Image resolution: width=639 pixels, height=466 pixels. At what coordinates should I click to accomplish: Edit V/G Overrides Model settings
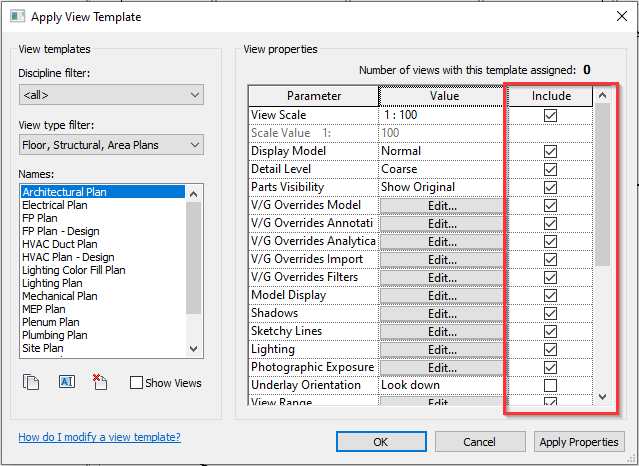click(x=442, y=205)
